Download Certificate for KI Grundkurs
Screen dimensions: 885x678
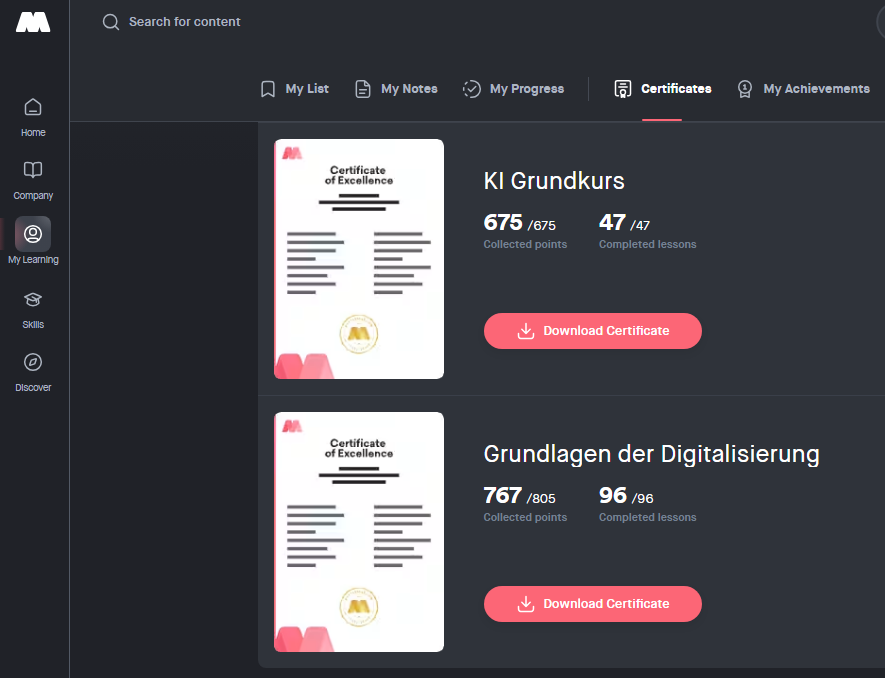[x=593, y=331]
